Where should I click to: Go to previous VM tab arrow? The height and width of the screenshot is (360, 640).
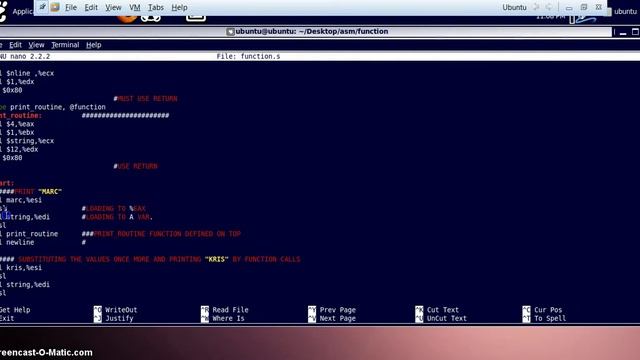536,7
